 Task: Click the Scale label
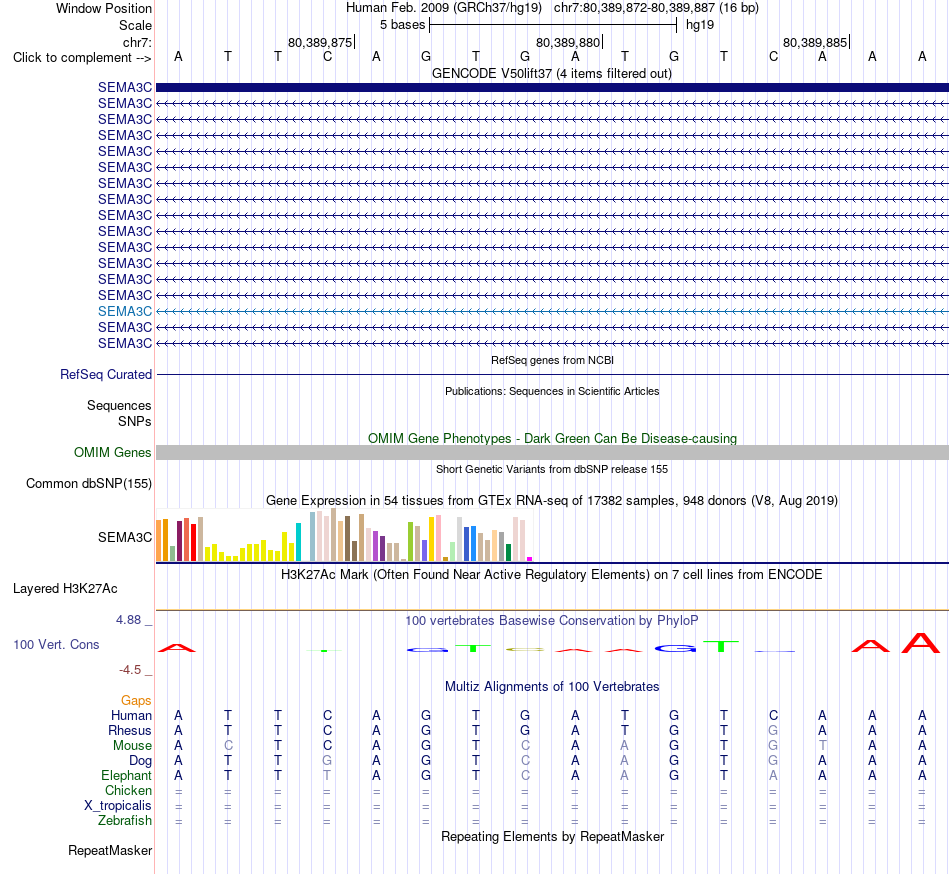click(135, 25)
